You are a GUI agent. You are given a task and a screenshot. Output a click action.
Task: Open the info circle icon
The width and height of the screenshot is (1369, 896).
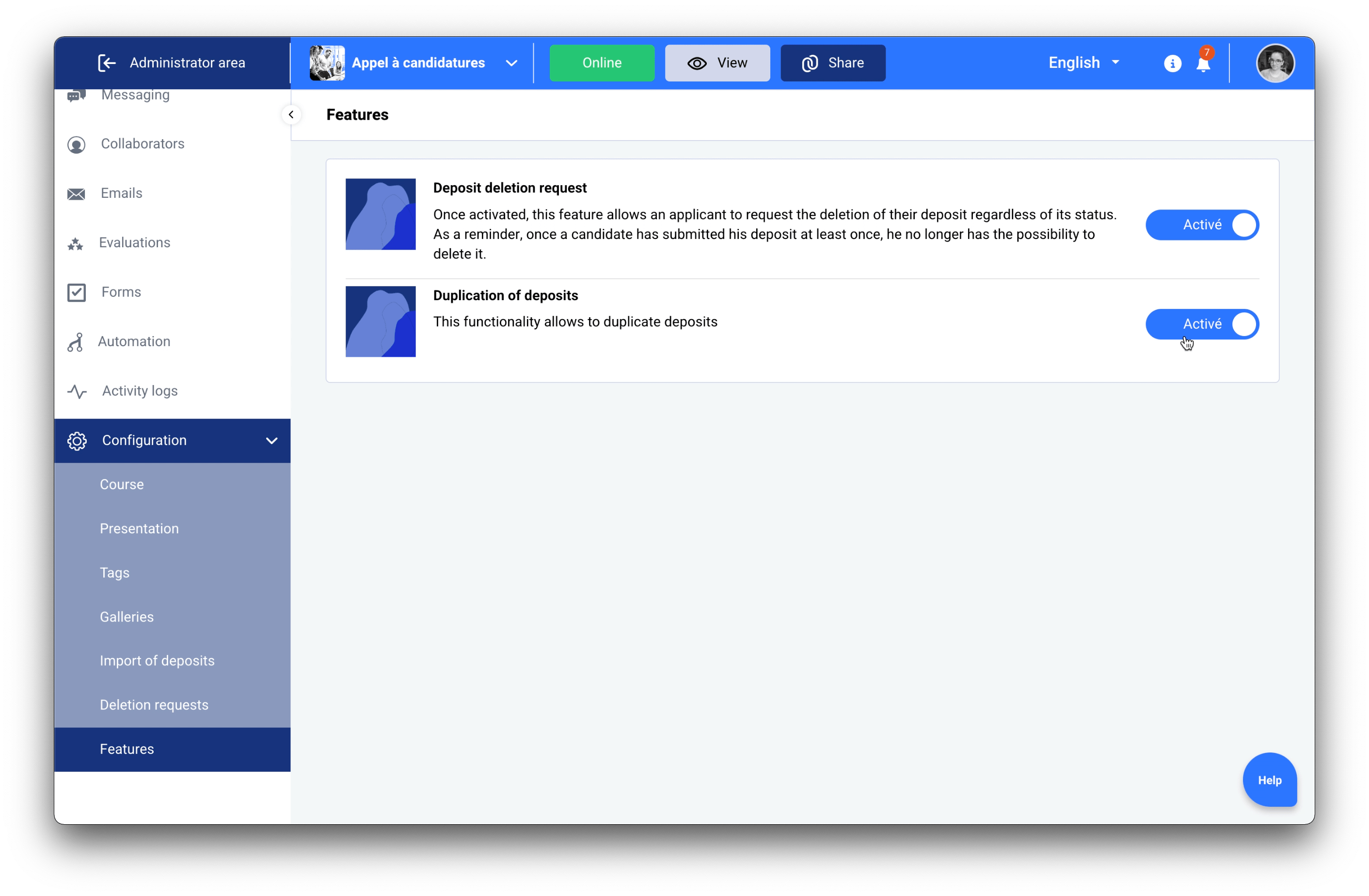pos(1172,64)
